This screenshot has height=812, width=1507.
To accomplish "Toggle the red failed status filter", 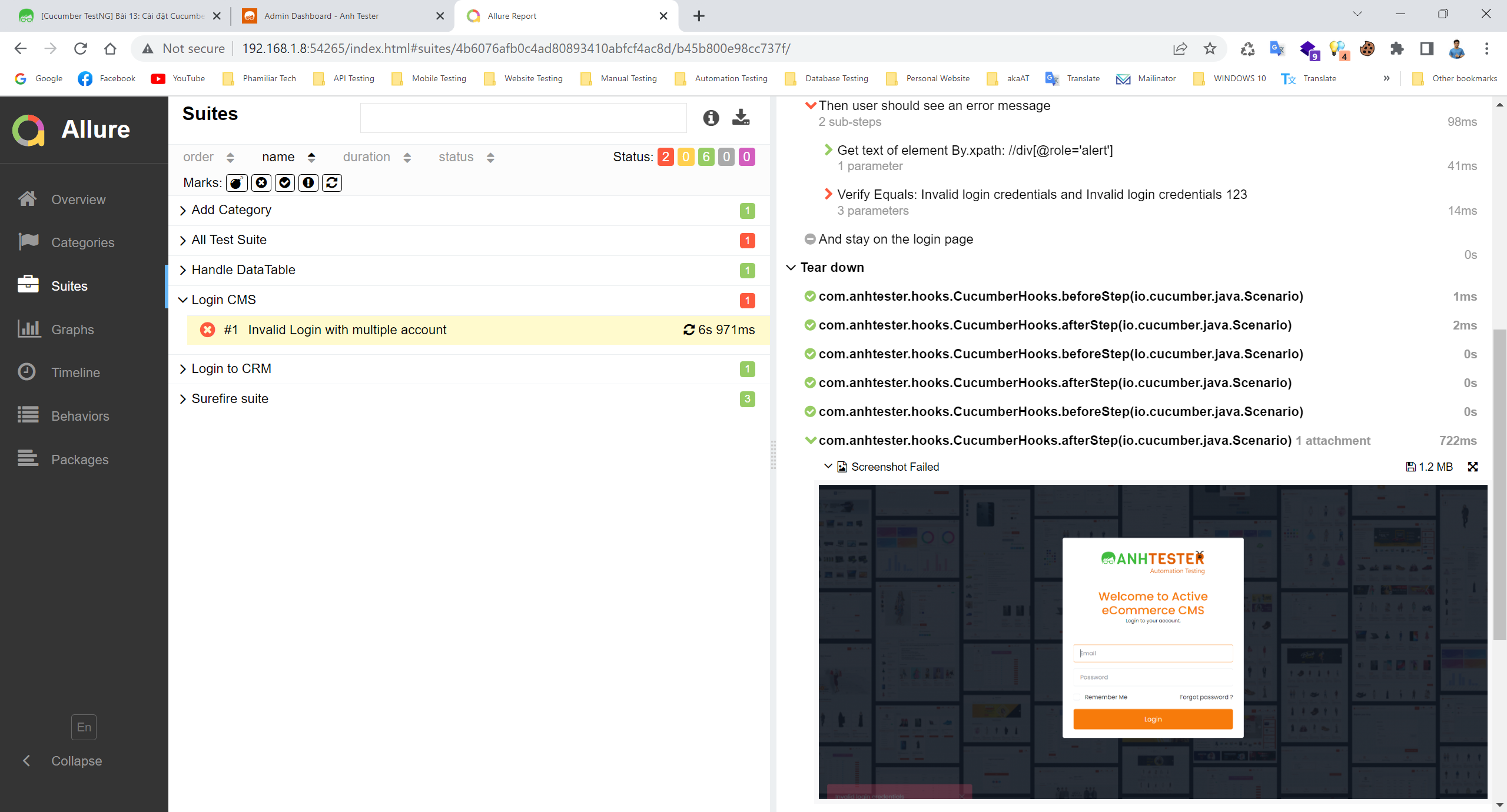I will click(665, 157).
